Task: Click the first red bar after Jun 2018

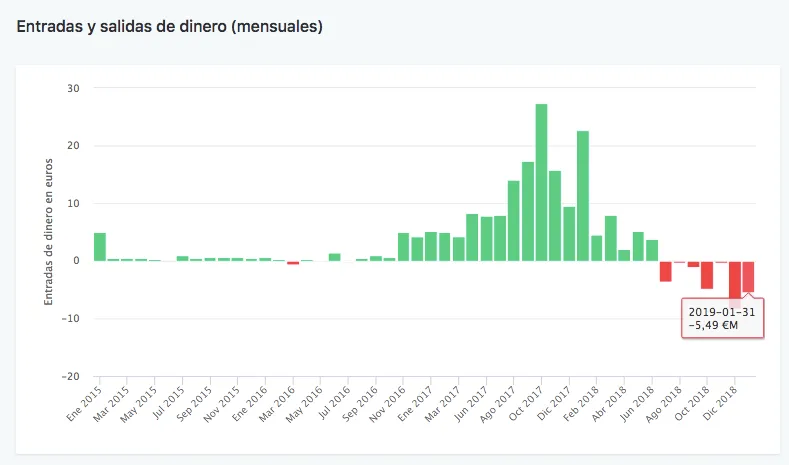Action: (665, 271)
